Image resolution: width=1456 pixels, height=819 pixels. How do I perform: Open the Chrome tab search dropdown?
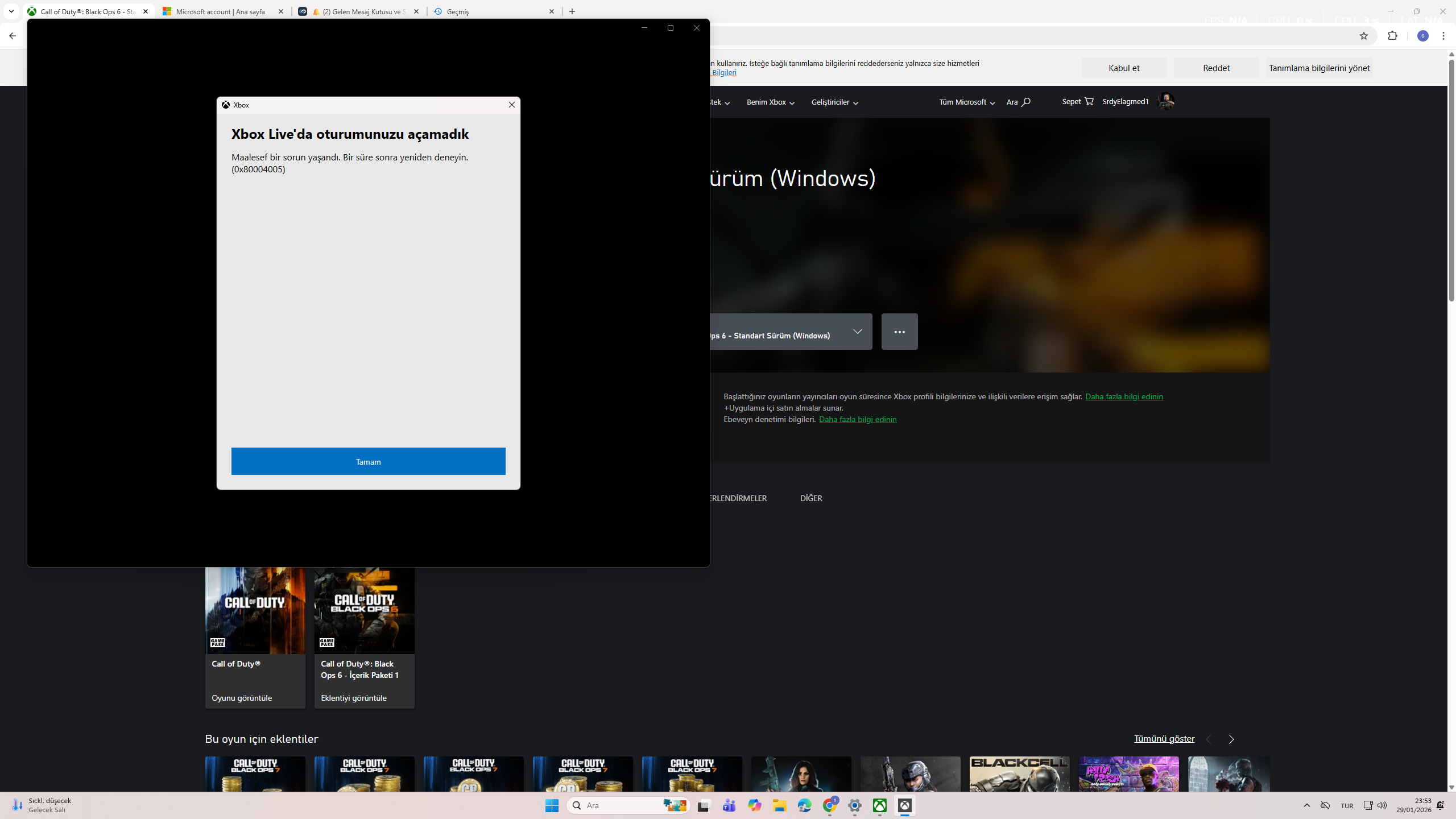click(11, 11)
